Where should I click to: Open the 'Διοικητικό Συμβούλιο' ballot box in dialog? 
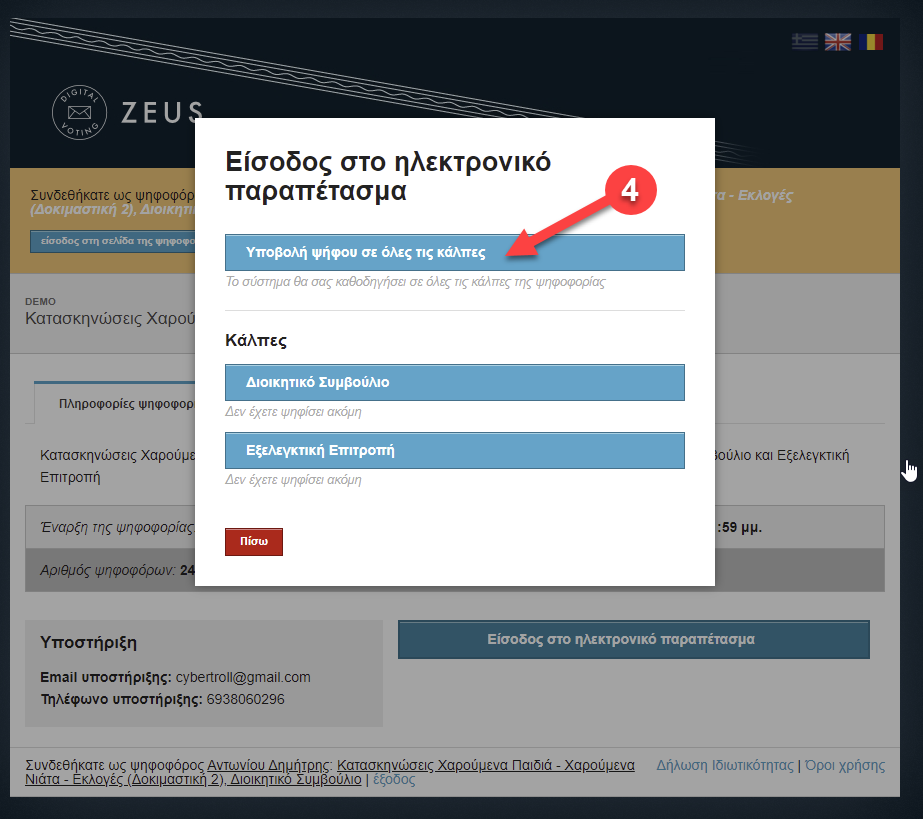[455, 382]
